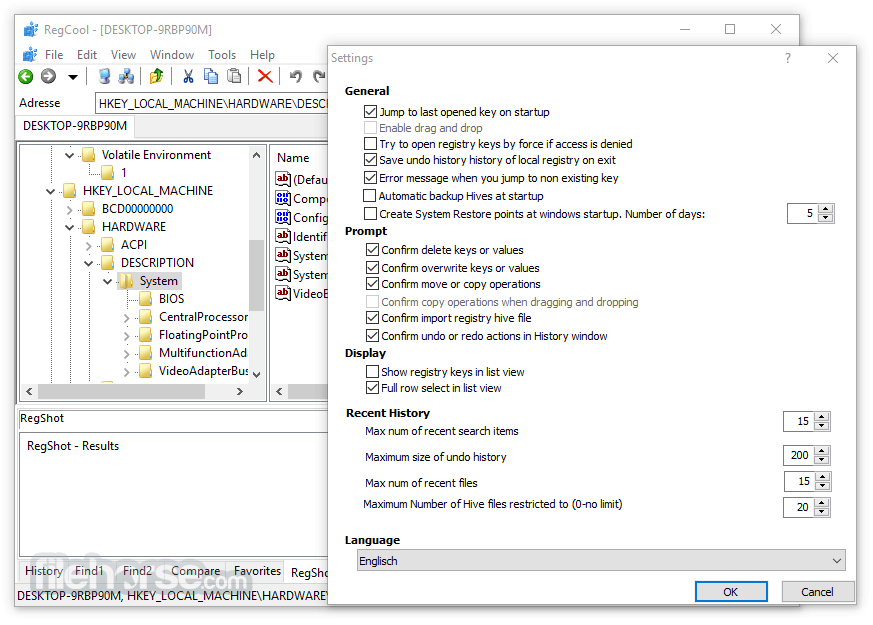Collapse the System tree node
This screenshot has width=873, height=625.
(x=107, y=282)
